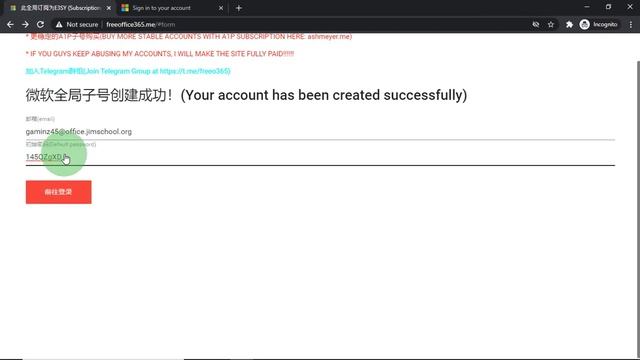Restore down the Chrome window
This screenshot has height=360, width=640.
click(x=608, y=7)
